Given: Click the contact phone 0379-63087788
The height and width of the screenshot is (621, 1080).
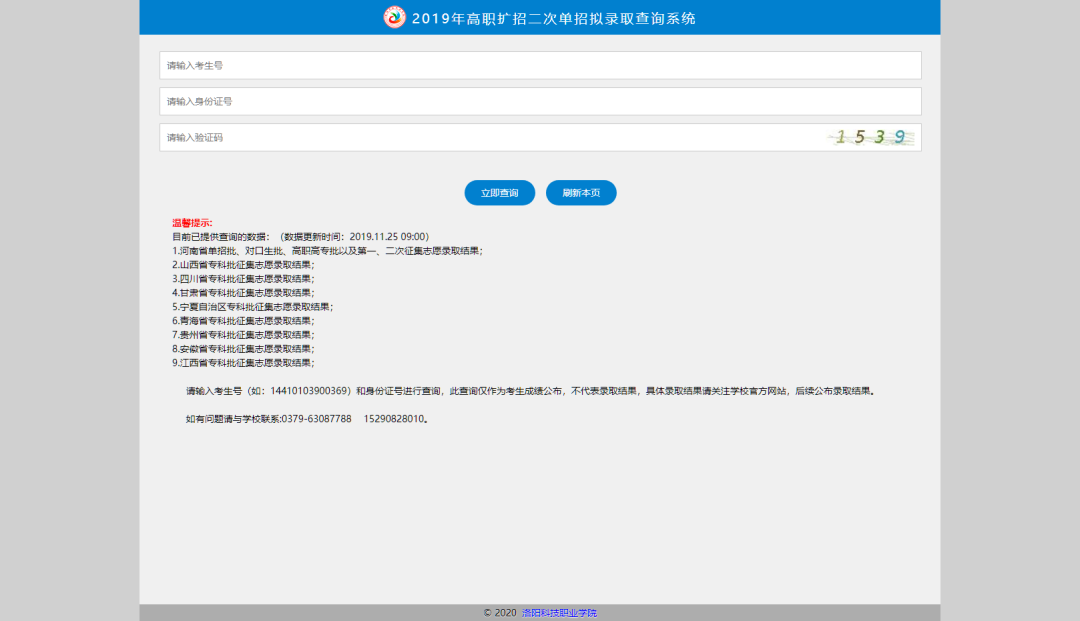Looking at the screenshot, I should [317, 419].
